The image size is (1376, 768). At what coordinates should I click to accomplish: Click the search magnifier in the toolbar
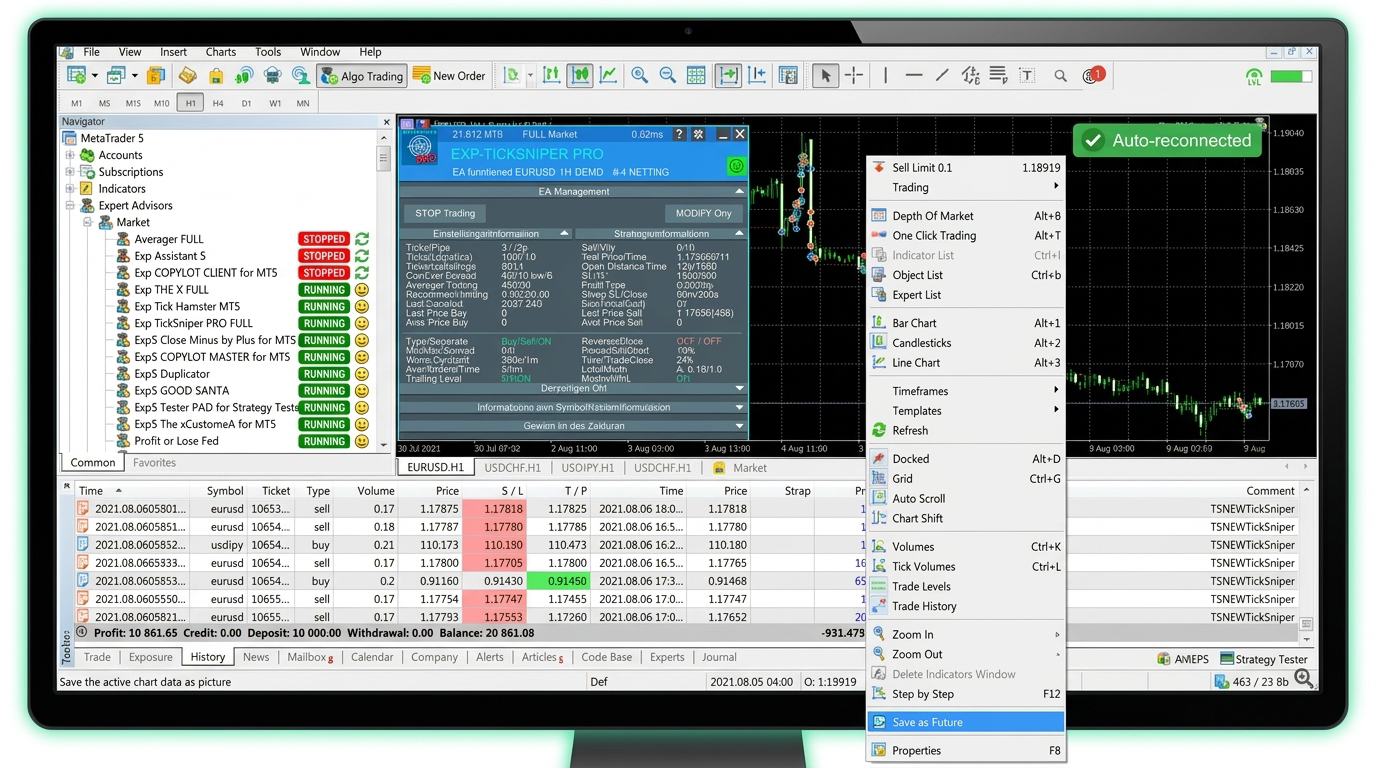(x=1060, y=75)
